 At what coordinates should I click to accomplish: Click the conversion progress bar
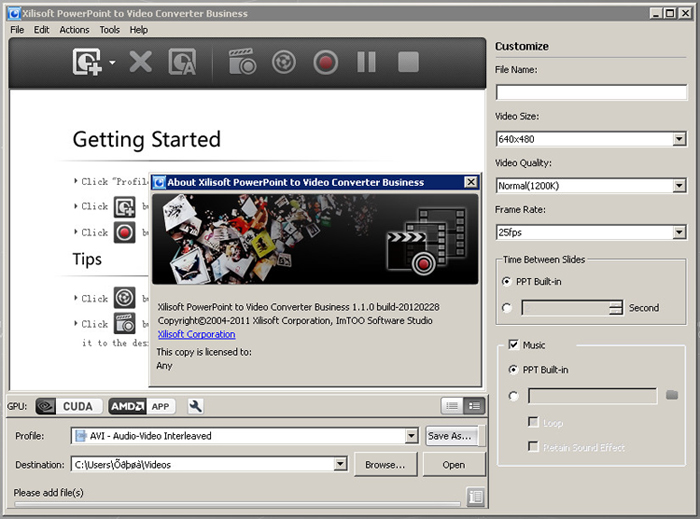237,504
